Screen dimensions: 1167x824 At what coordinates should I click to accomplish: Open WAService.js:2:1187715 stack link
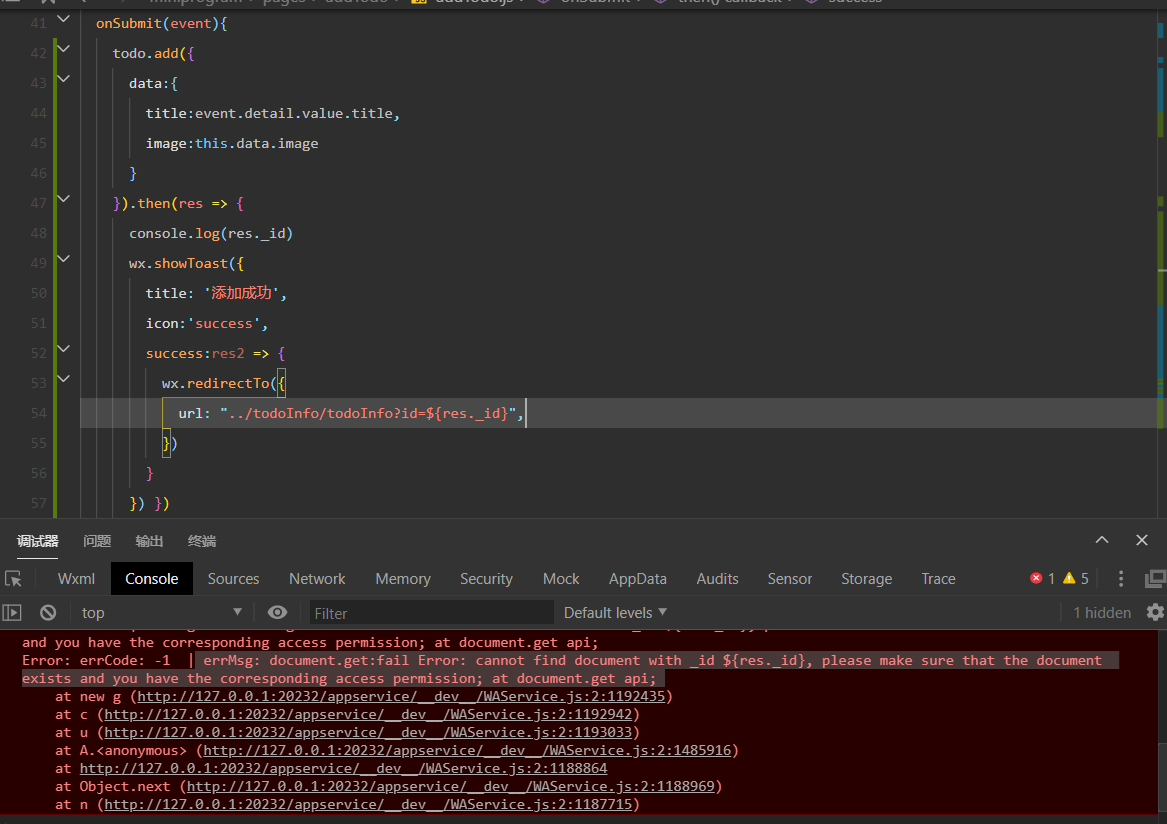368,804
